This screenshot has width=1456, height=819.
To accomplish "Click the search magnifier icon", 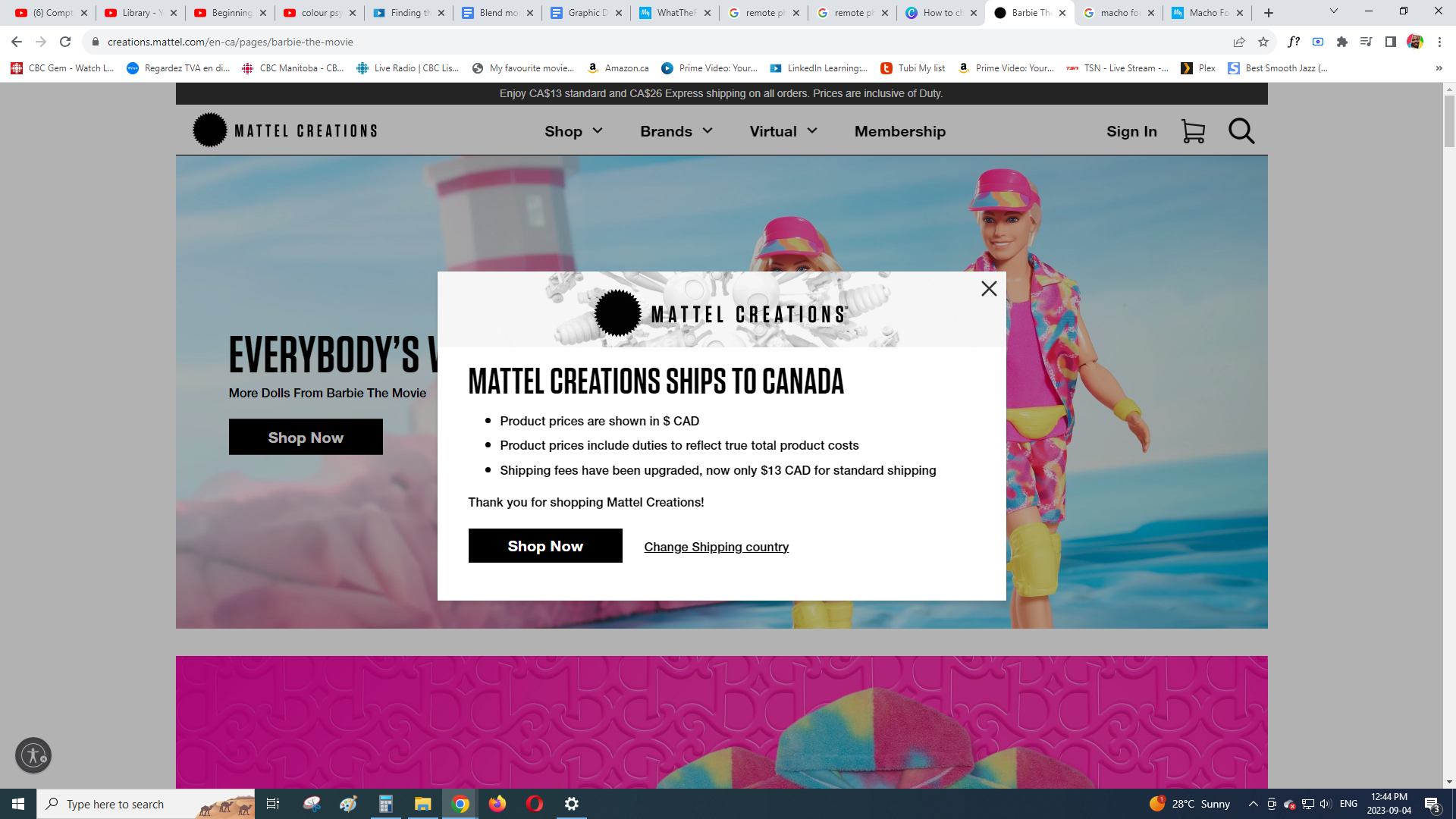I will [x=1241, y=131].
